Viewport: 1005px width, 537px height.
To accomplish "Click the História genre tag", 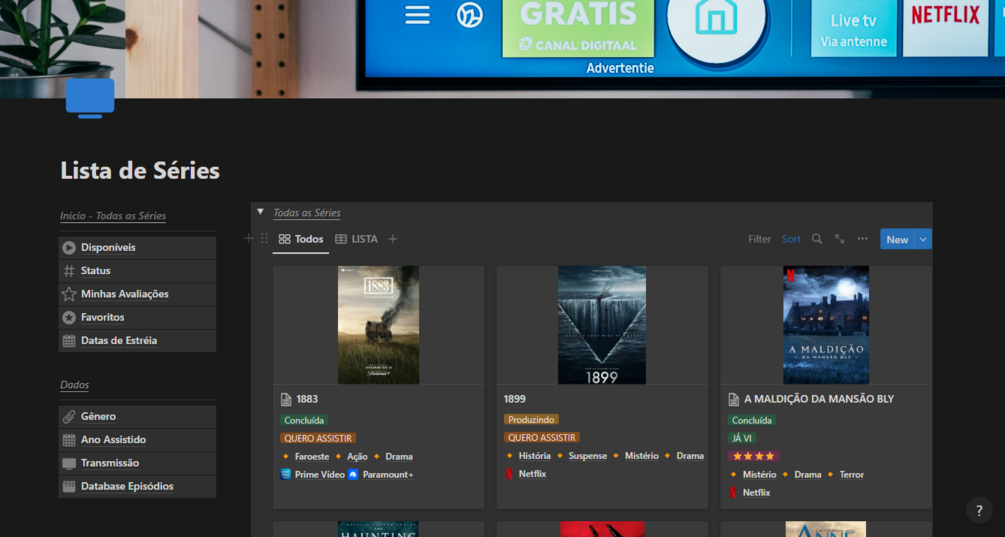I will click(535, 456).
